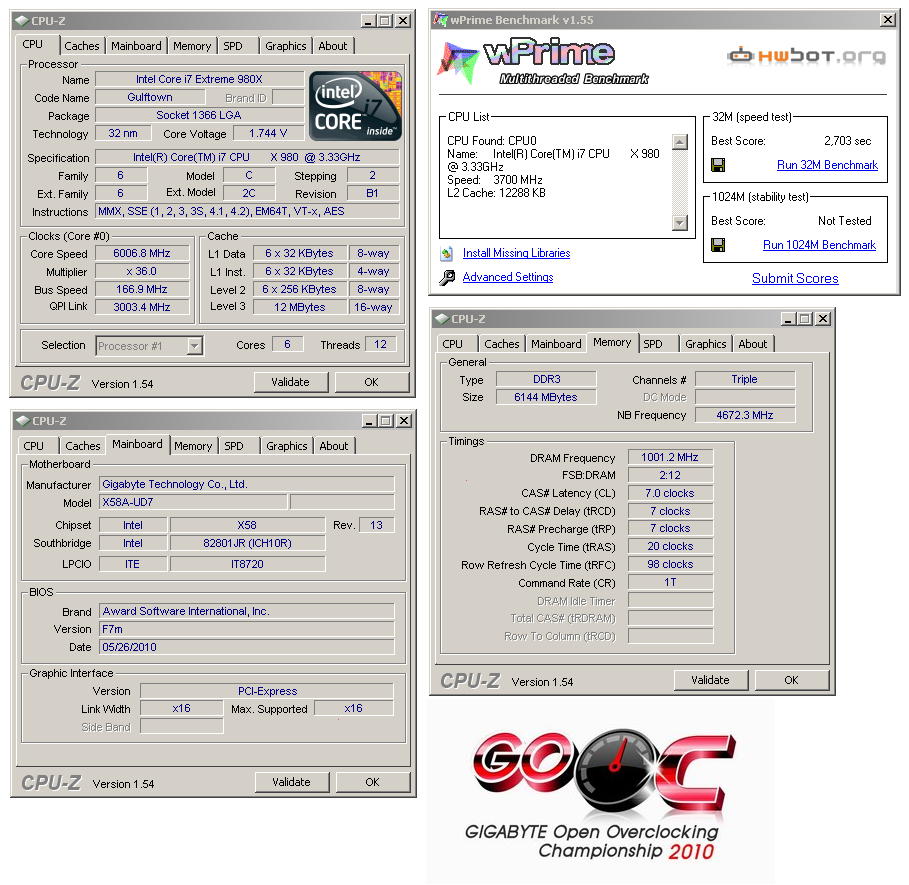
Task: Click the Submit Scores link
Action: [x=795, y=278]
